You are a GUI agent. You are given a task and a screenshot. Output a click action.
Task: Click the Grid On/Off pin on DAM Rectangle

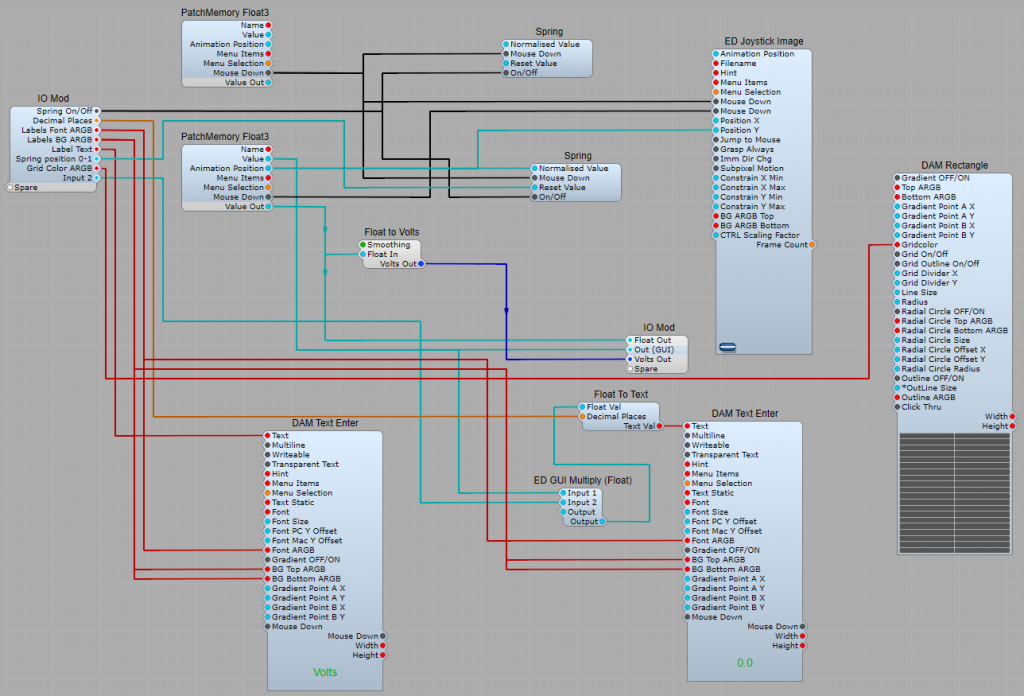[897, 254]
